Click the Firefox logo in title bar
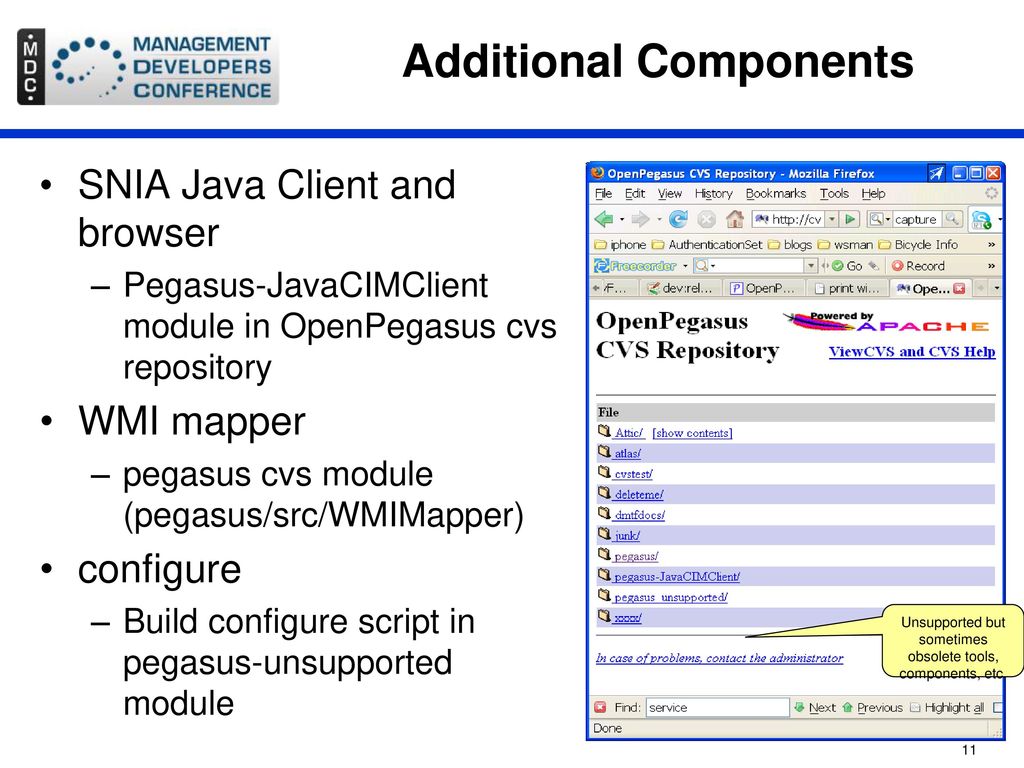 pyautogui.click(x=598, y=173)
